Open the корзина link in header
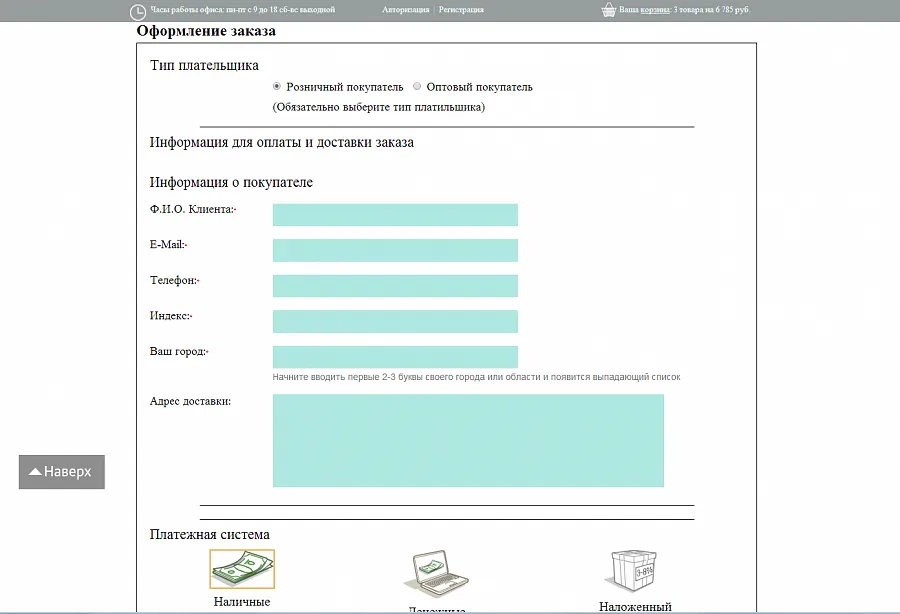This screenshot has height=614, width=900. [x=655, y=10]
